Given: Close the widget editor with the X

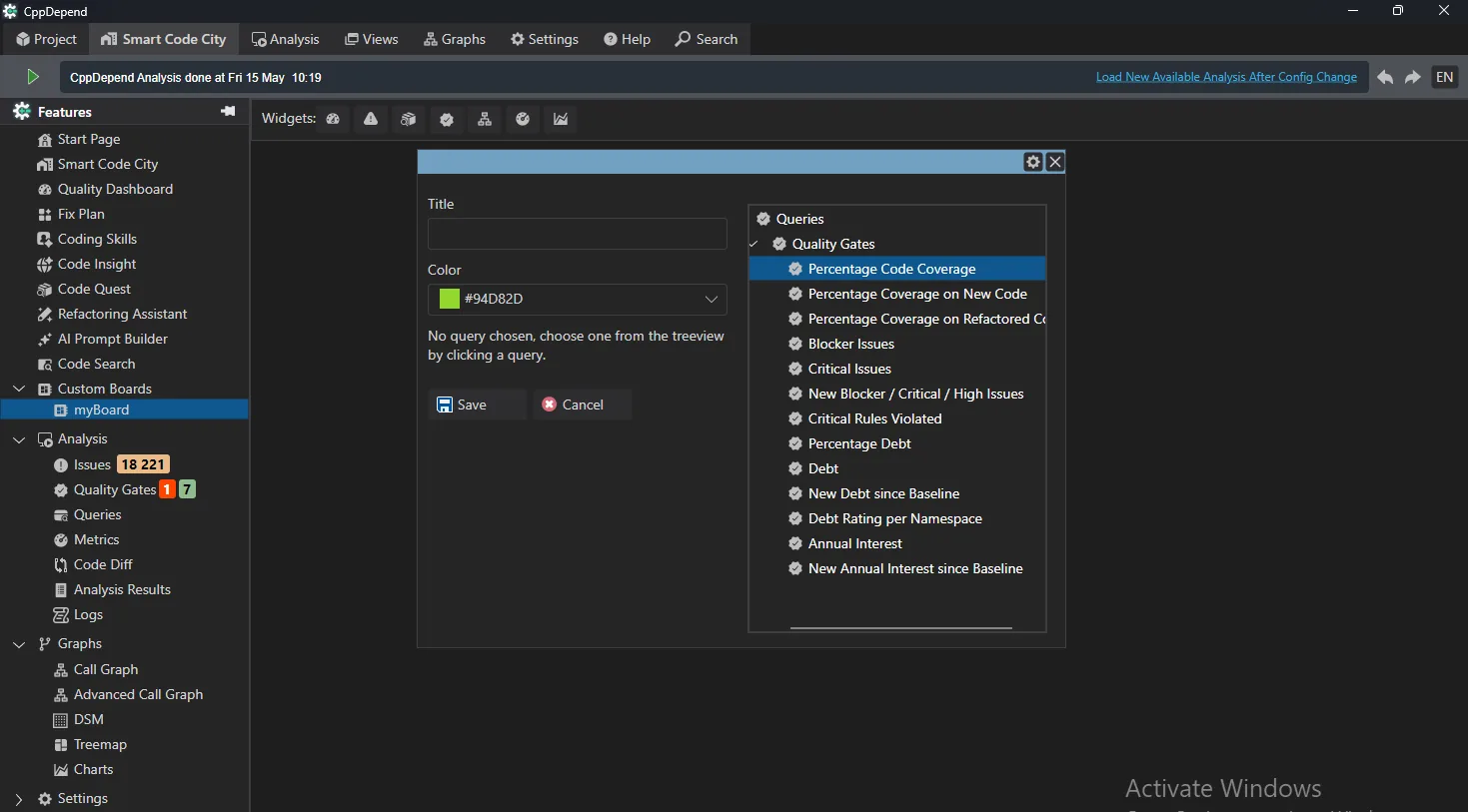Looking at the screenshot, I should [x=1055, y=162].
